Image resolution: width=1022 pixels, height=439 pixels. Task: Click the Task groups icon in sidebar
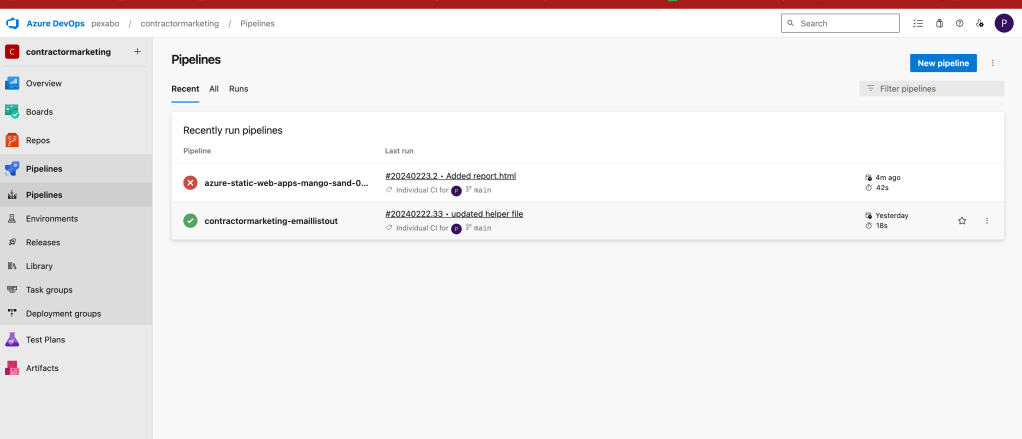tap(12, 290)
